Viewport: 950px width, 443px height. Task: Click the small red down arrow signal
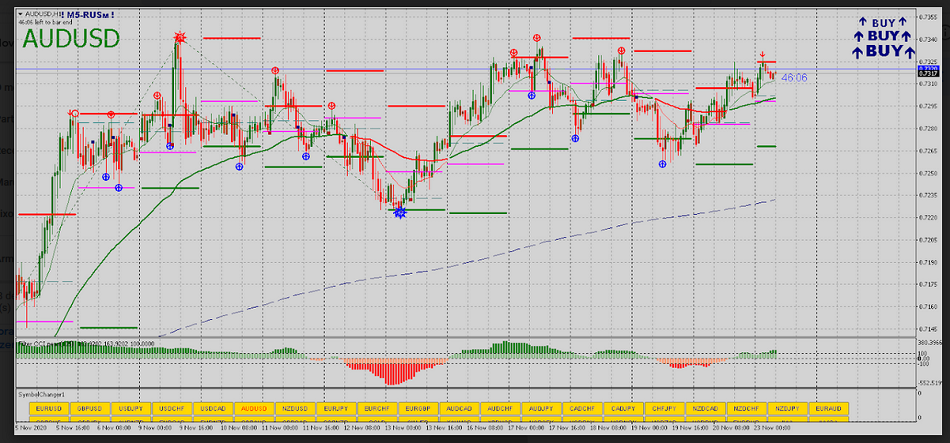click(x=762, y=56)
